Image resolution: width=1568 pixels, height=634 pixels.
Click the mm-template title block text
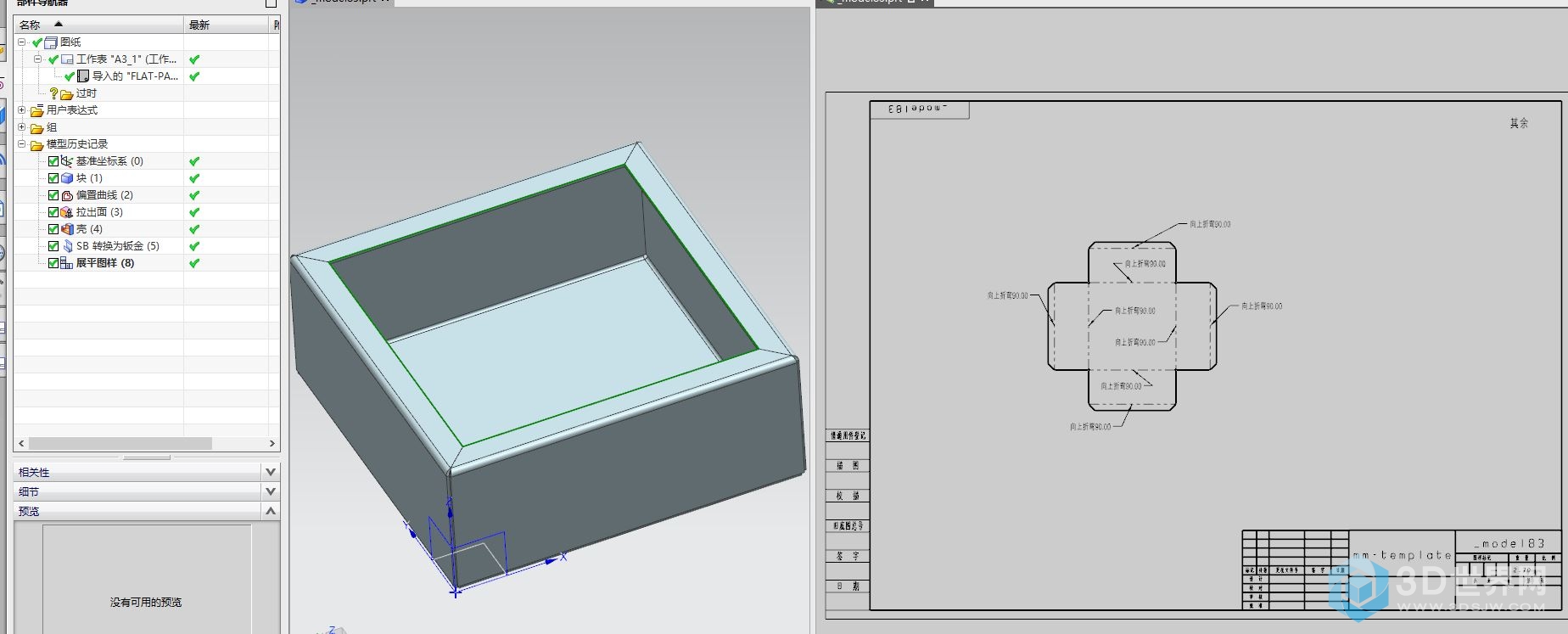click(x=1403, y=555)
